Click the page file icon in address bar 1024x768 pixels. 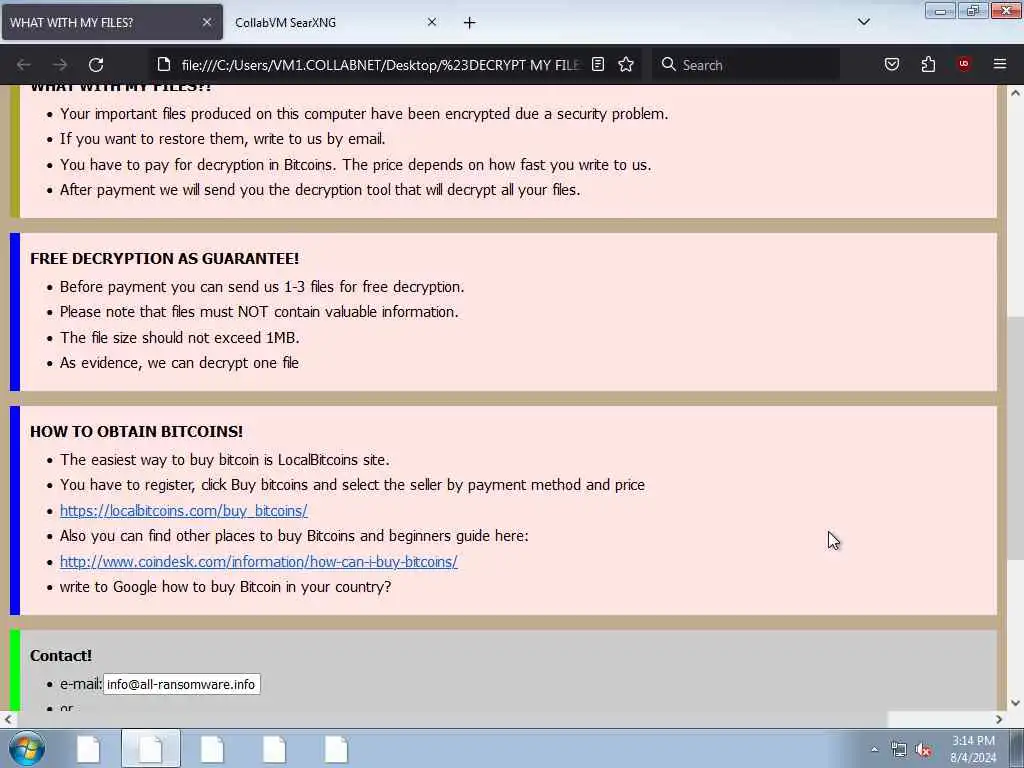click(164, 65)
